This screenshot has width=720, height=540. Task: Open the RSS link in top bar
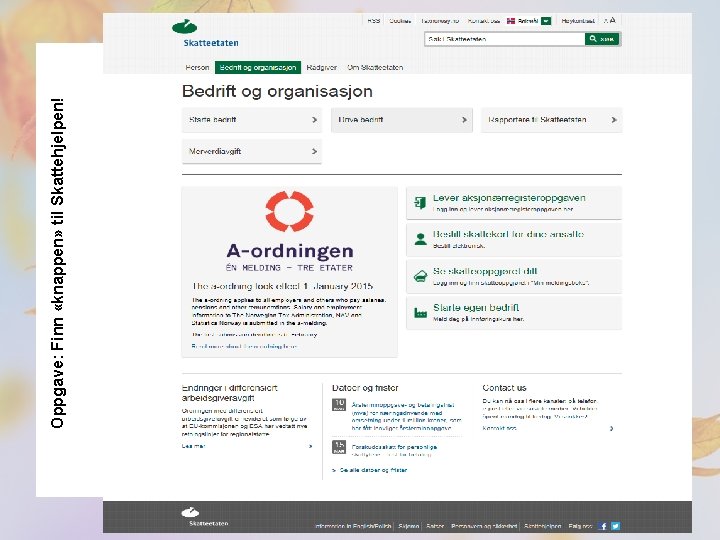373,21
